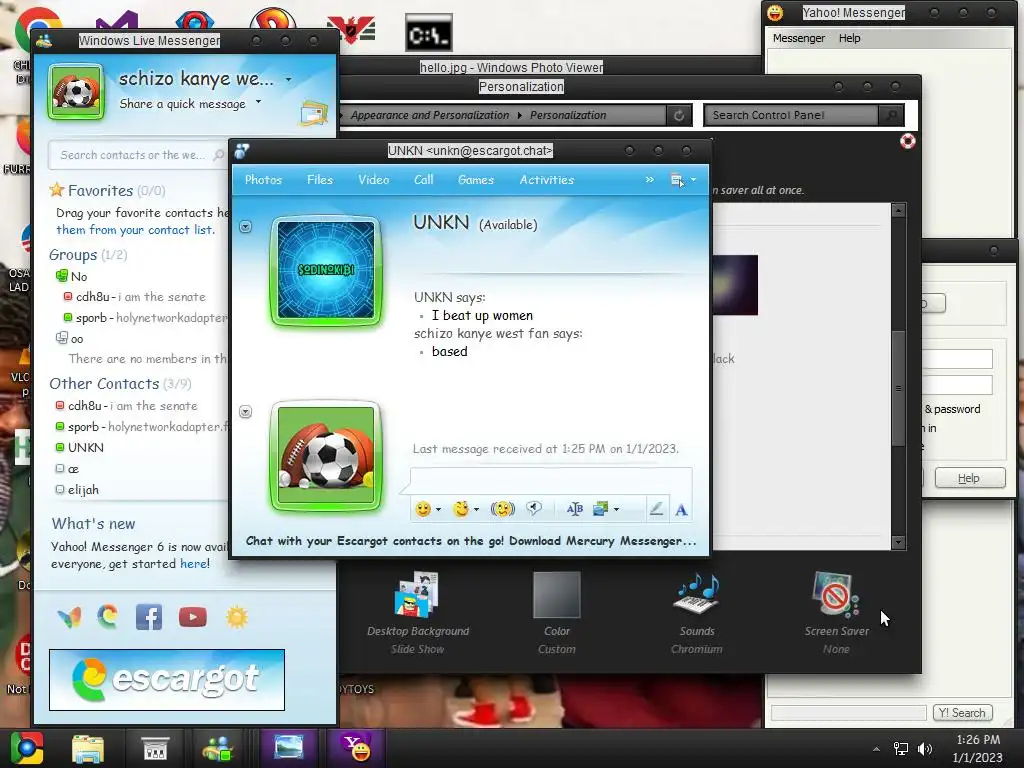Show hidden icons in system tray
Viewport: 1024px width, 768px height.
click(x=876, y=749)
